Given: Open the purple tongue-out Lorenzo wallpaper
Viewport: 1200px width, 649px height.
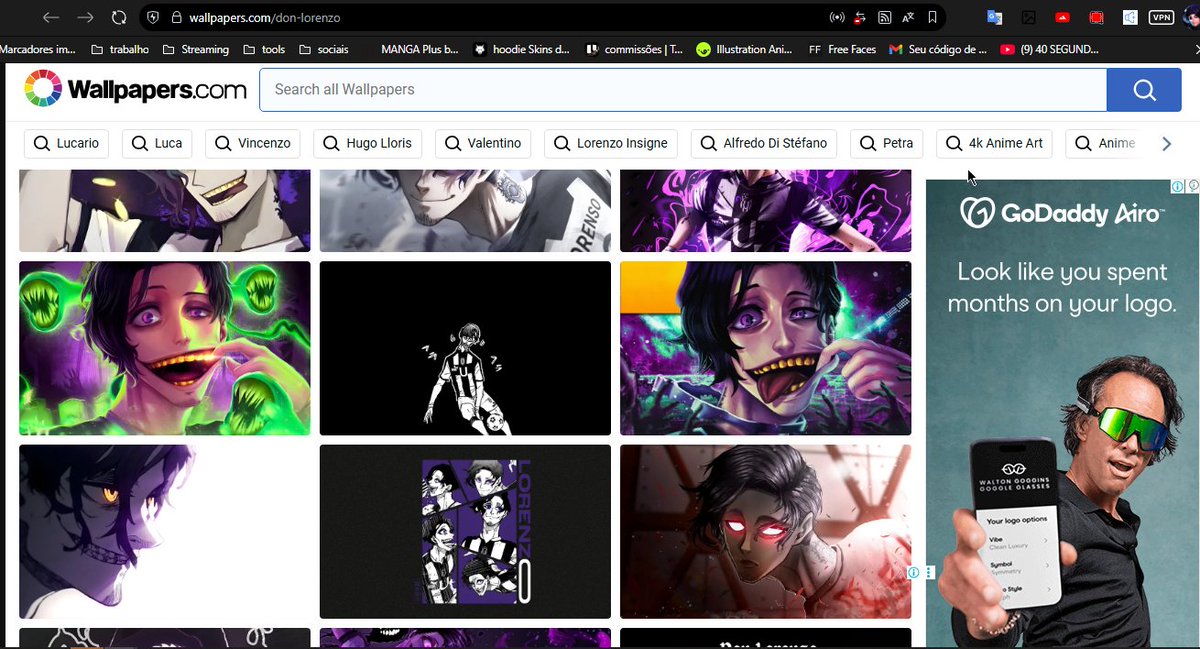Looking at the screenshot, I should 765,348.
